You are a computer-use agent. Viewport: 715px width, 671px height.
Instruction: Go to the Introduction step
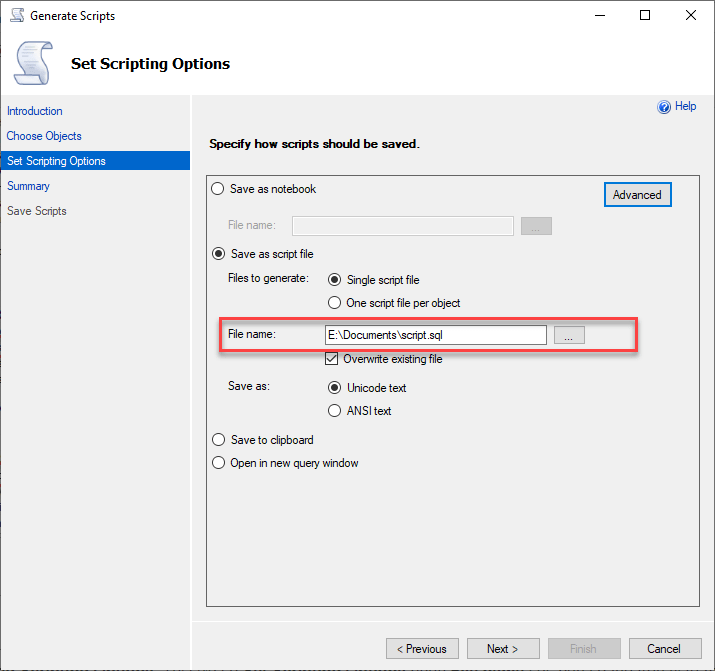(35, 111)
